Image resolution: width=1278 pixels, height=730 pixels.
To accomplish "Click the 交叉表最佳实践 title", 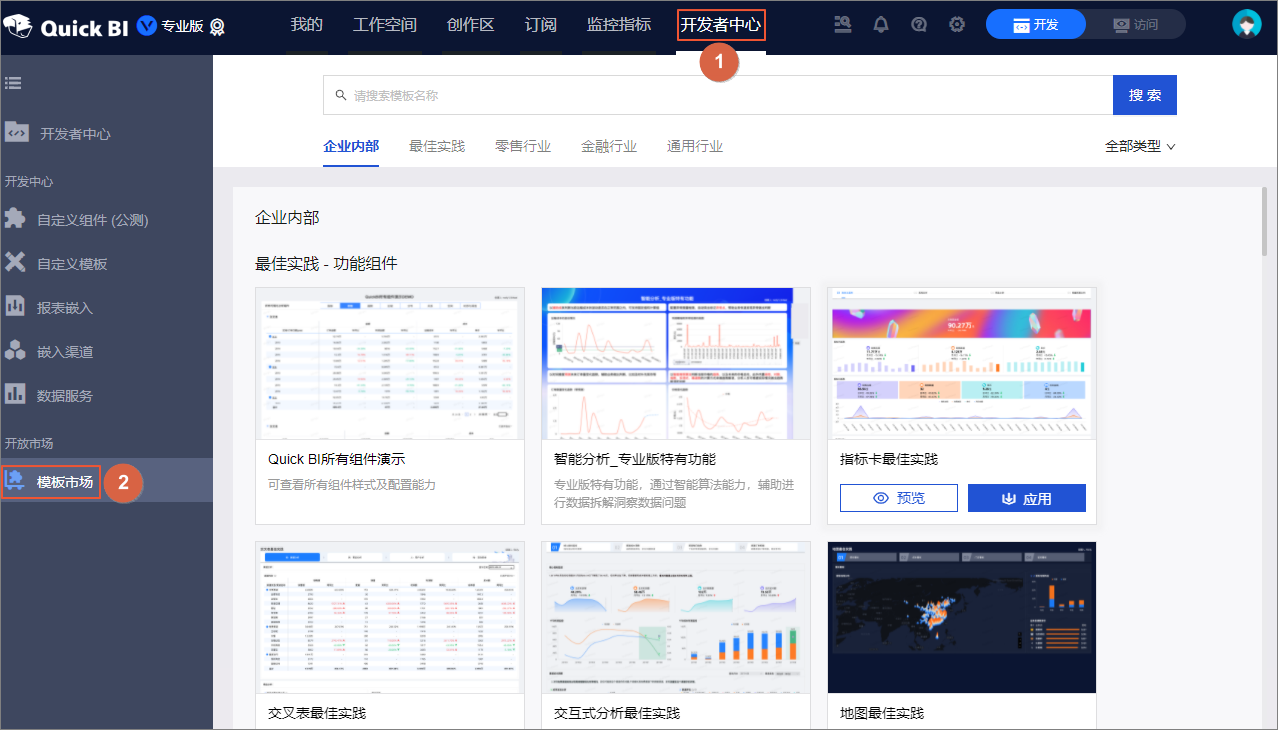I will (x=317, y=713).
